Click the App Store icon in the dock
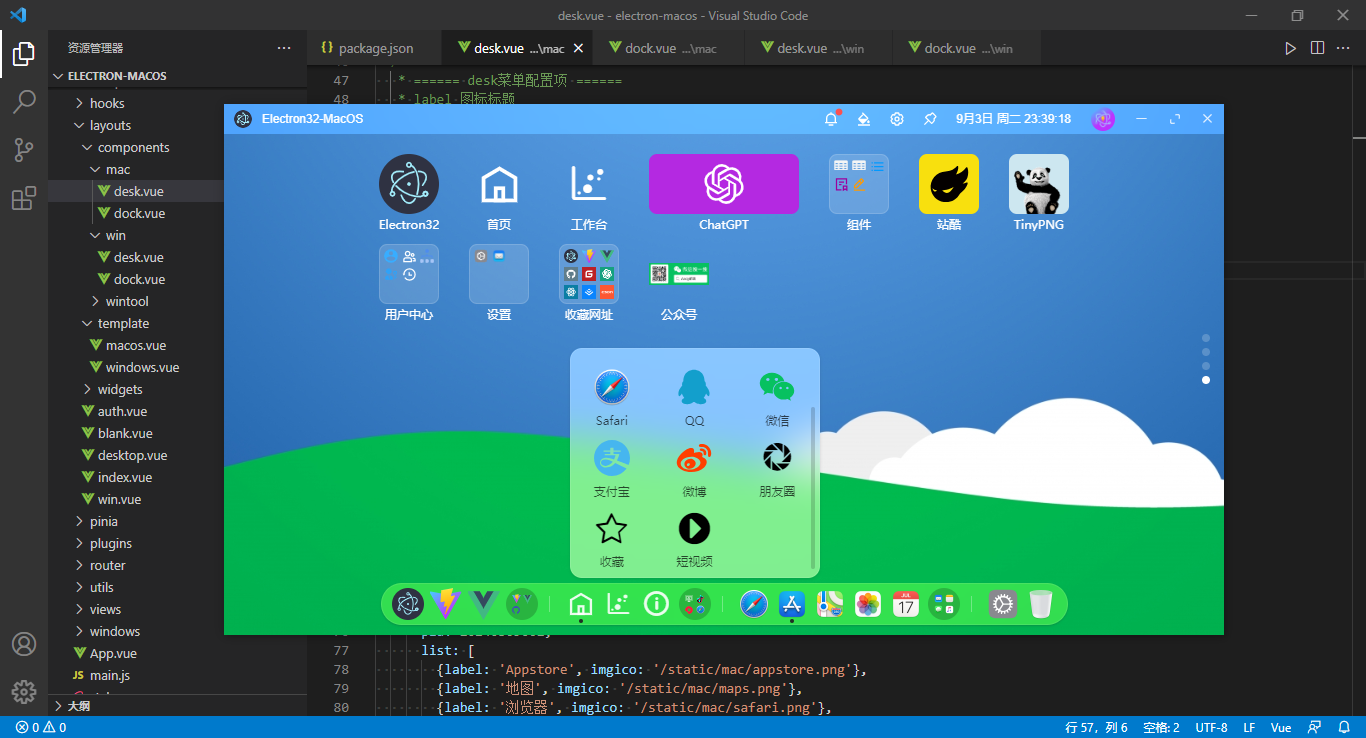The image size is (1366, 738). point(792,604)
